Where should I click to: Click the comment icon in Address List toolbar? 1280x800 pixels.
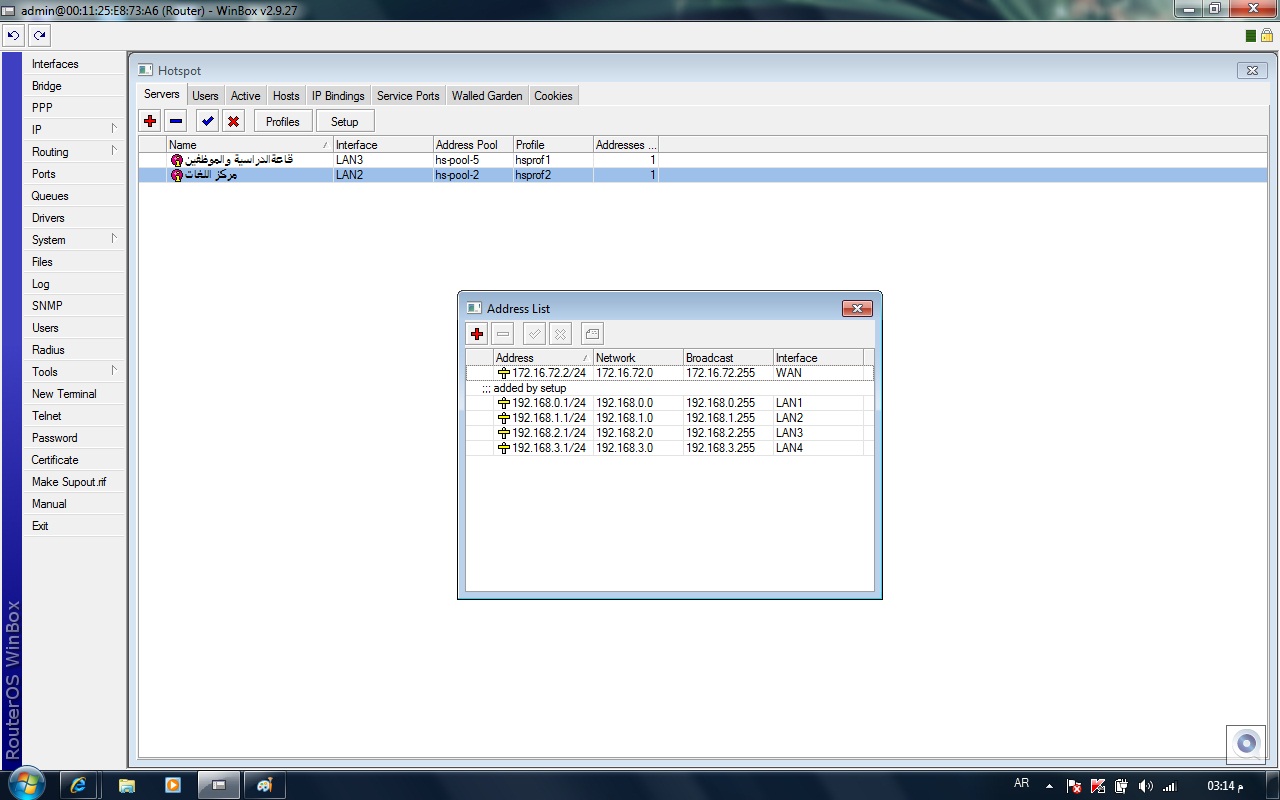coord(591,334)
